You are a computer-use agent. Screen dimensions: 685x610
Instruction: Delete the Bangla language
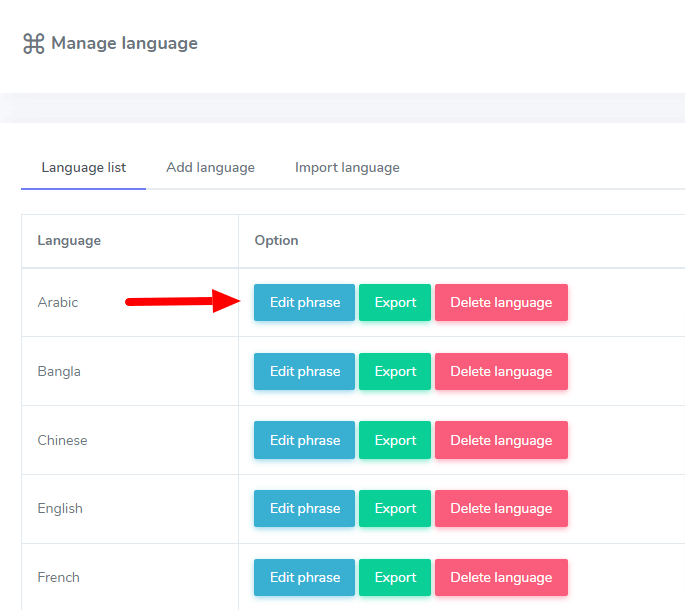501,372
